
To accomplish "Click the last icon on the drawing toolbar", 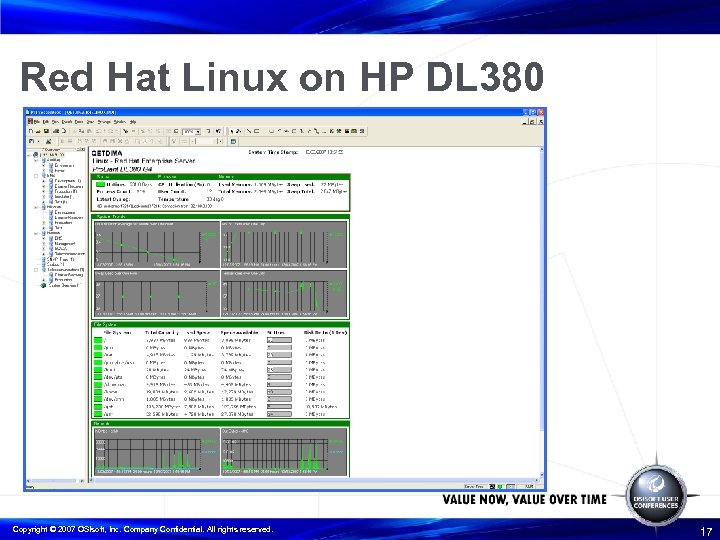I will (362, 131).
